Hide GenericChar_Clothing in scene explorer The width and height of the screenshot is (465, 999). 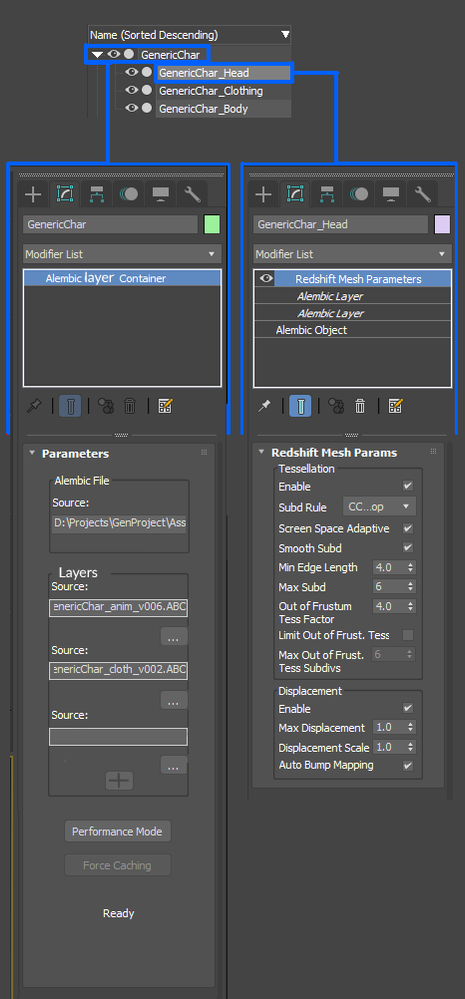(x=132, y=90)
